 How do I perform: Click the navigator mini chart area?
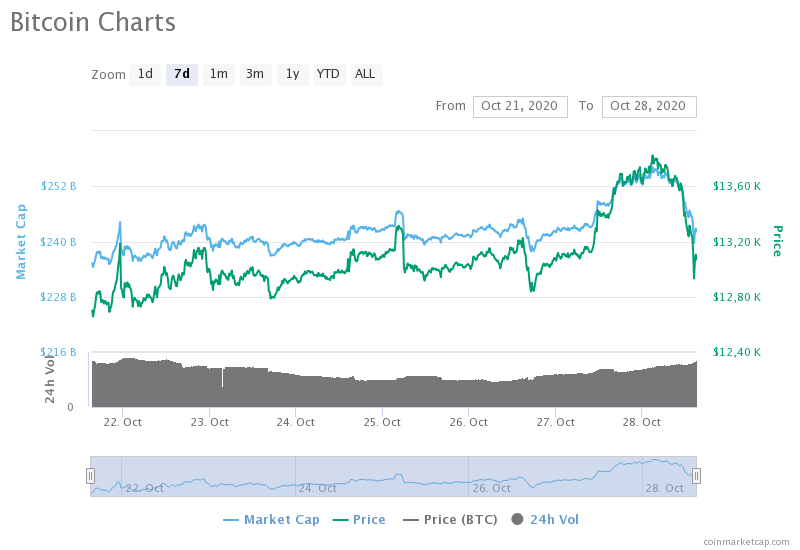pos(390,476)
